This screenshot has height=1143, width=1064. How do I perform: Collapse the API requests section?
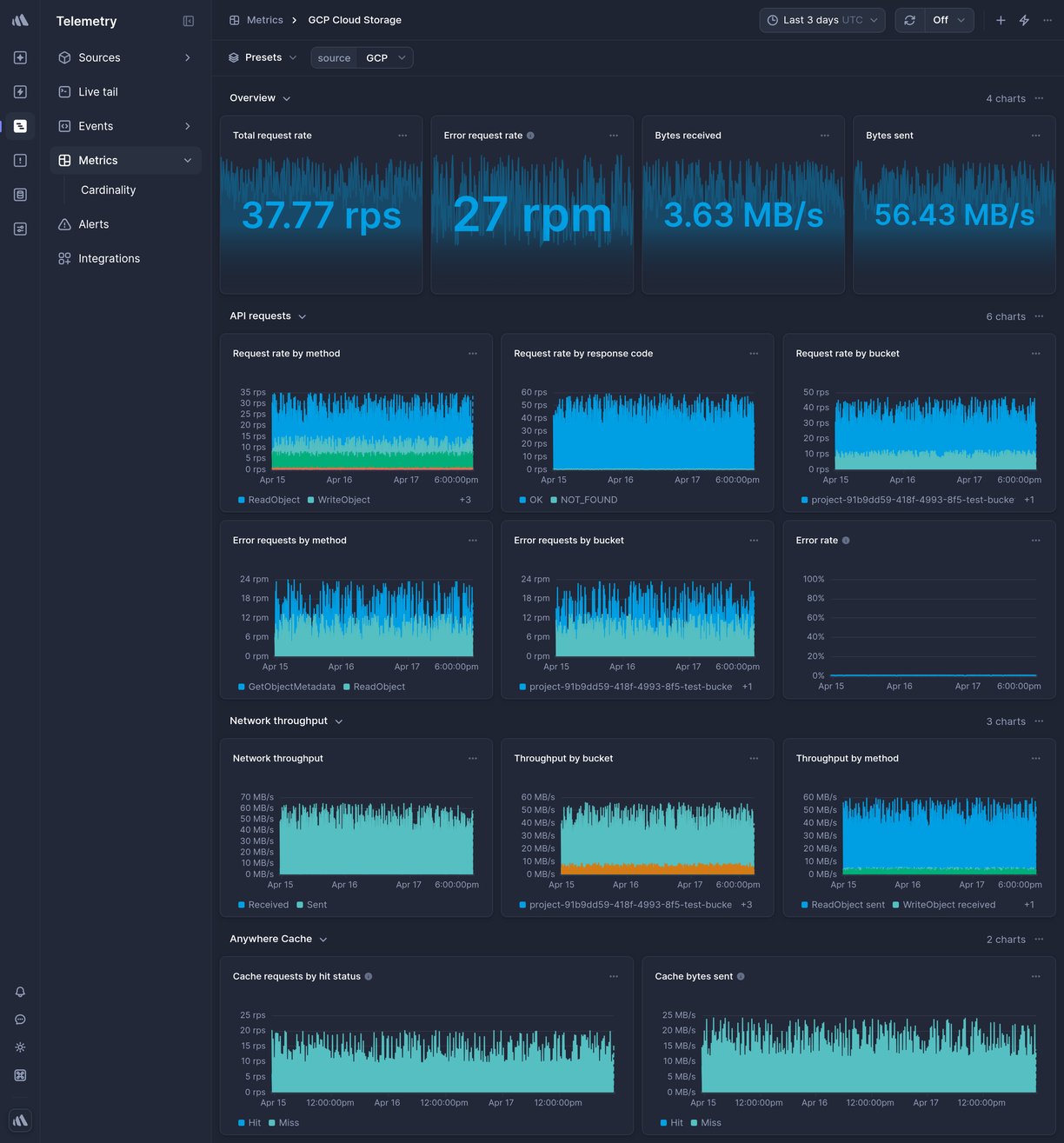pyautogui.click(x=302, y=316)
